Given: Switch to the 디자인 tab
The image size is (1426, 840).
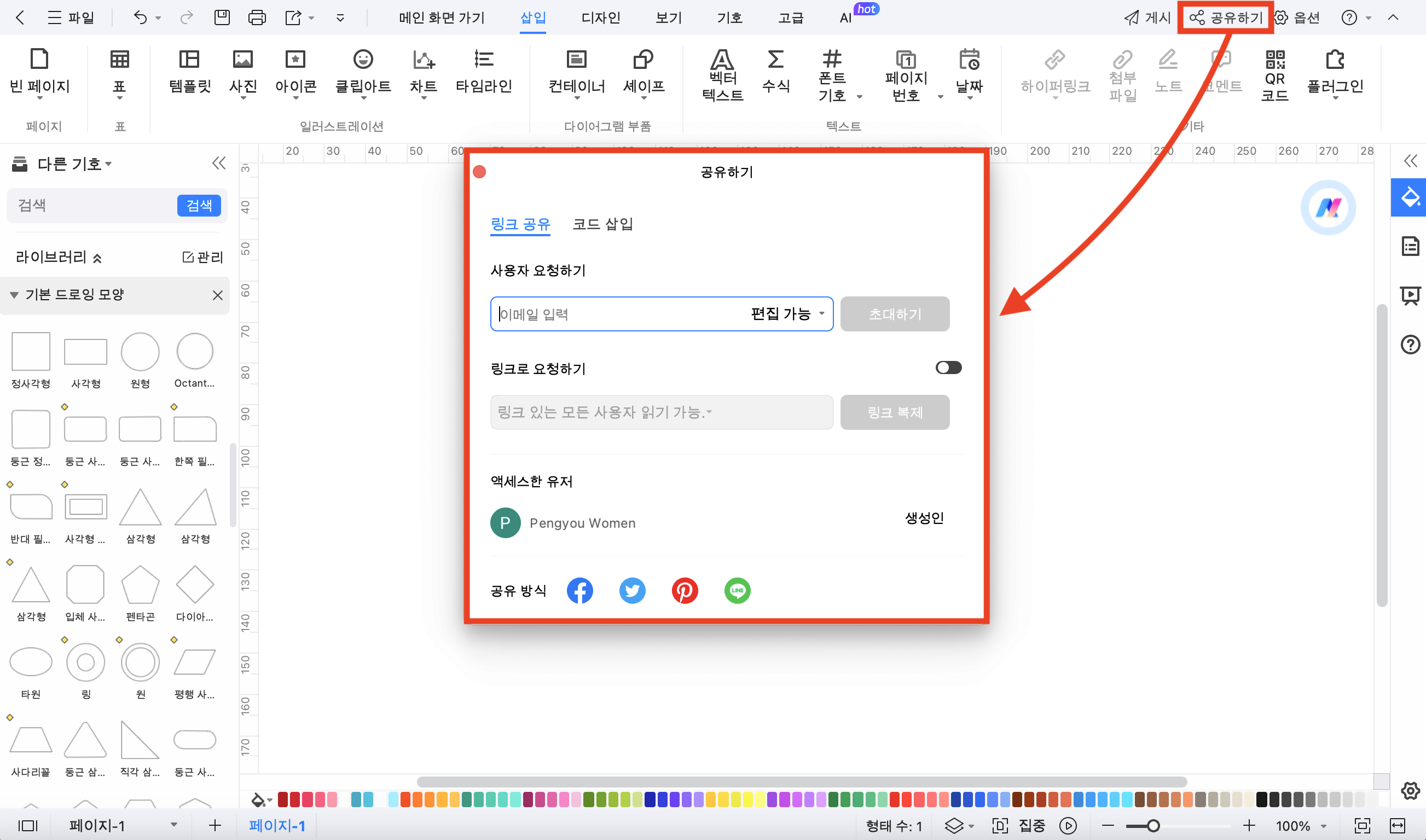Looking at the screenshot, I should (x=601, y=17).
